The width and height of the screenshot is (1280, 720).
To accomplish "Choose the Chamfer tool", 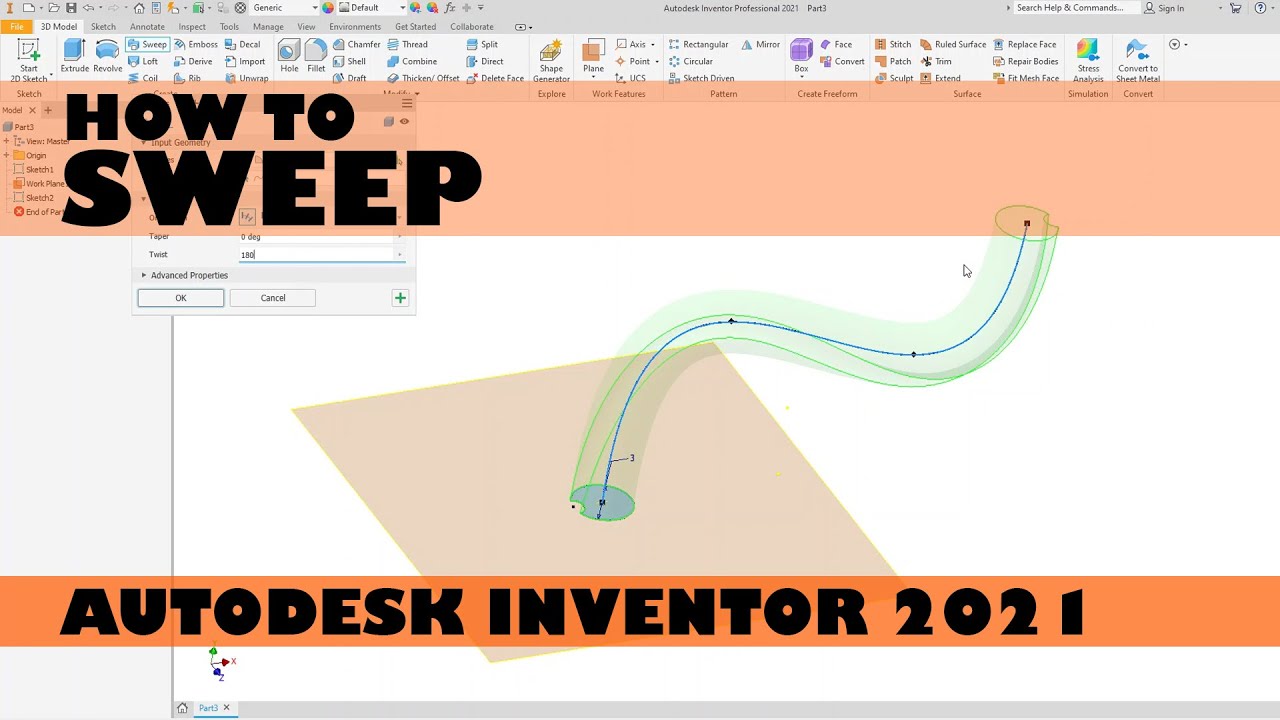I will 356,44.
